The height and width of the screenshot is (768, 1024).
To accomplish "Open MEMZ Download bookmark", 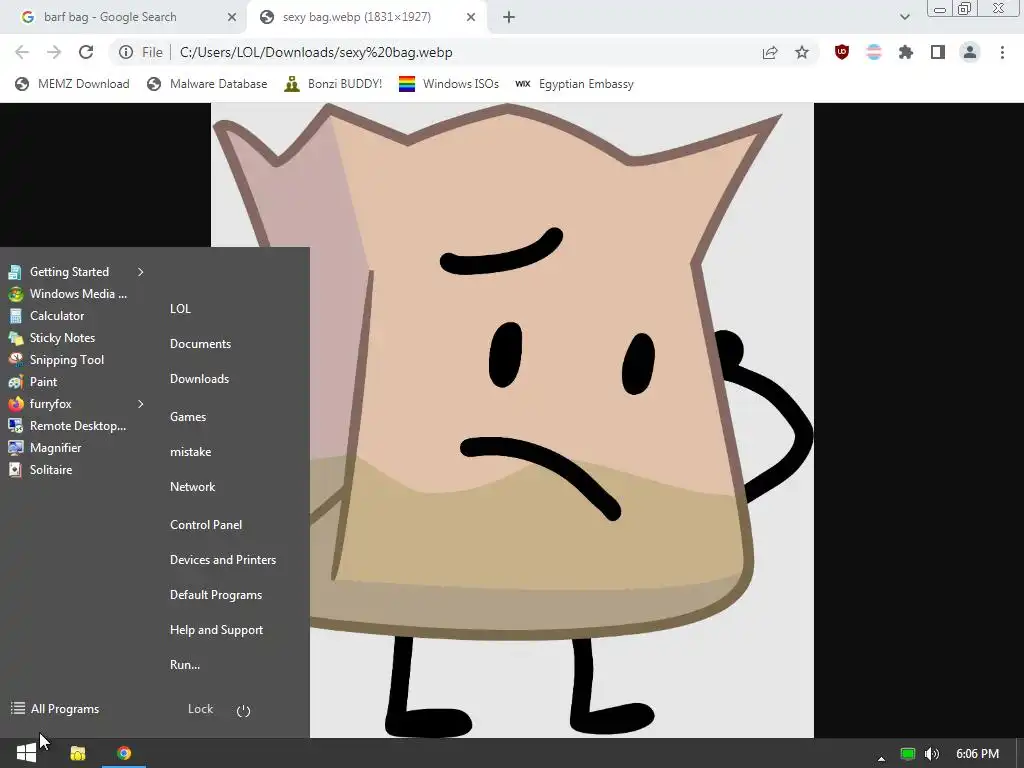I will pyautogui.click(x=72, y=84).
